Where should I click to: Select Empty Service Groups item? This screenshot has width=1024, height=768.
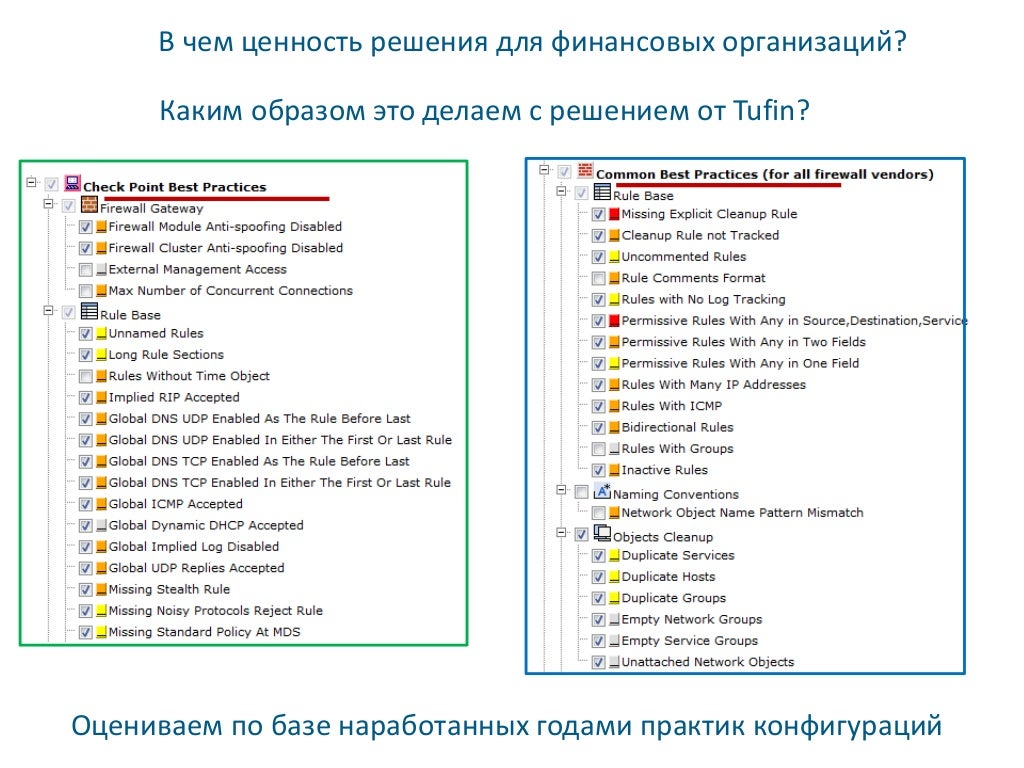690,641
